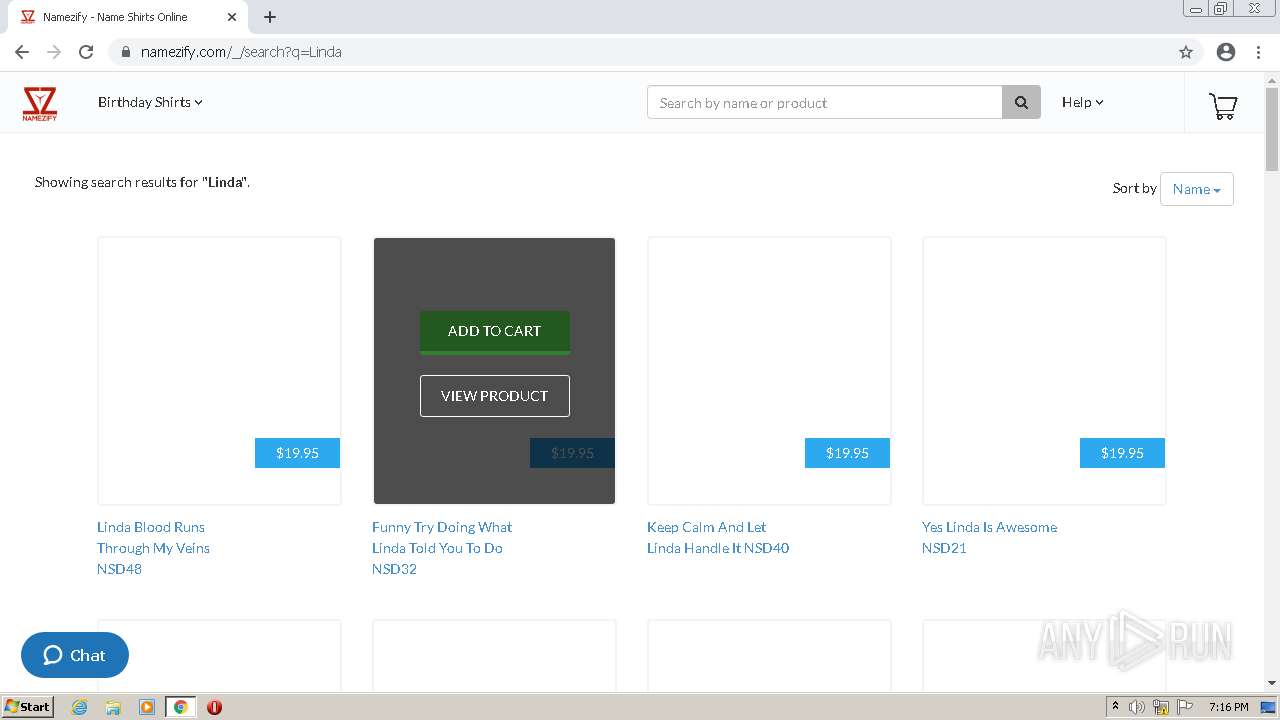The width and height of the screenshot is (1280, 720).
Task: Launch Internet Explorer from the taskbar
Action: pyautogui.click(x=80, y=707)
